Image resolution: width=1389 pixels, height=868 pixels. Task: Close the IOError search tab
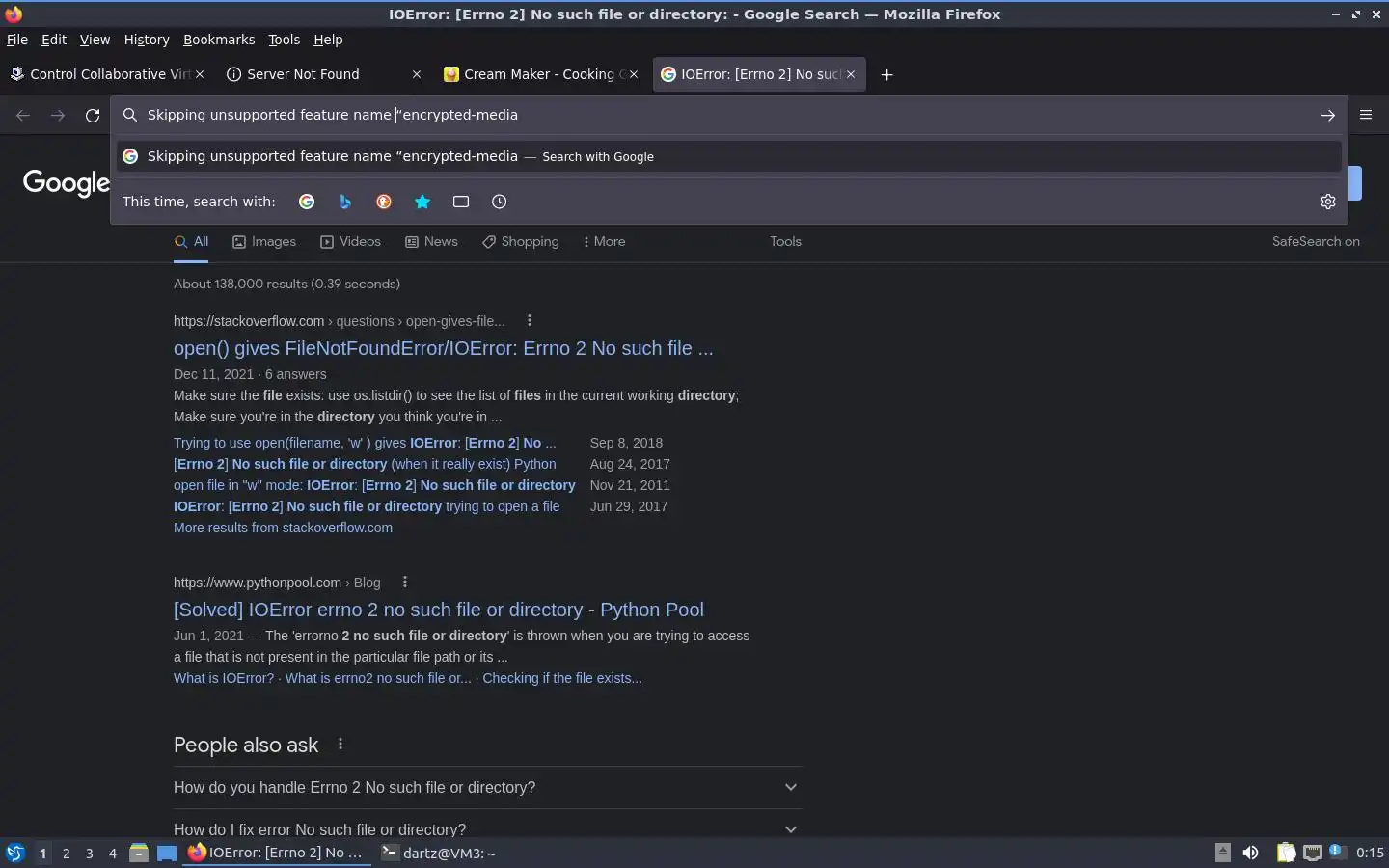tap(851, 74)
